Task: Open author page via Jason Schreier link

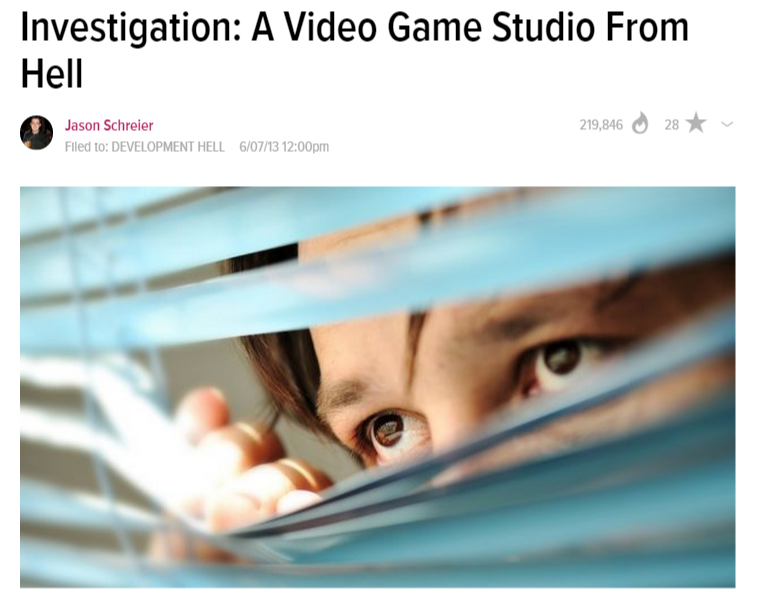Action: click(109, 125)
